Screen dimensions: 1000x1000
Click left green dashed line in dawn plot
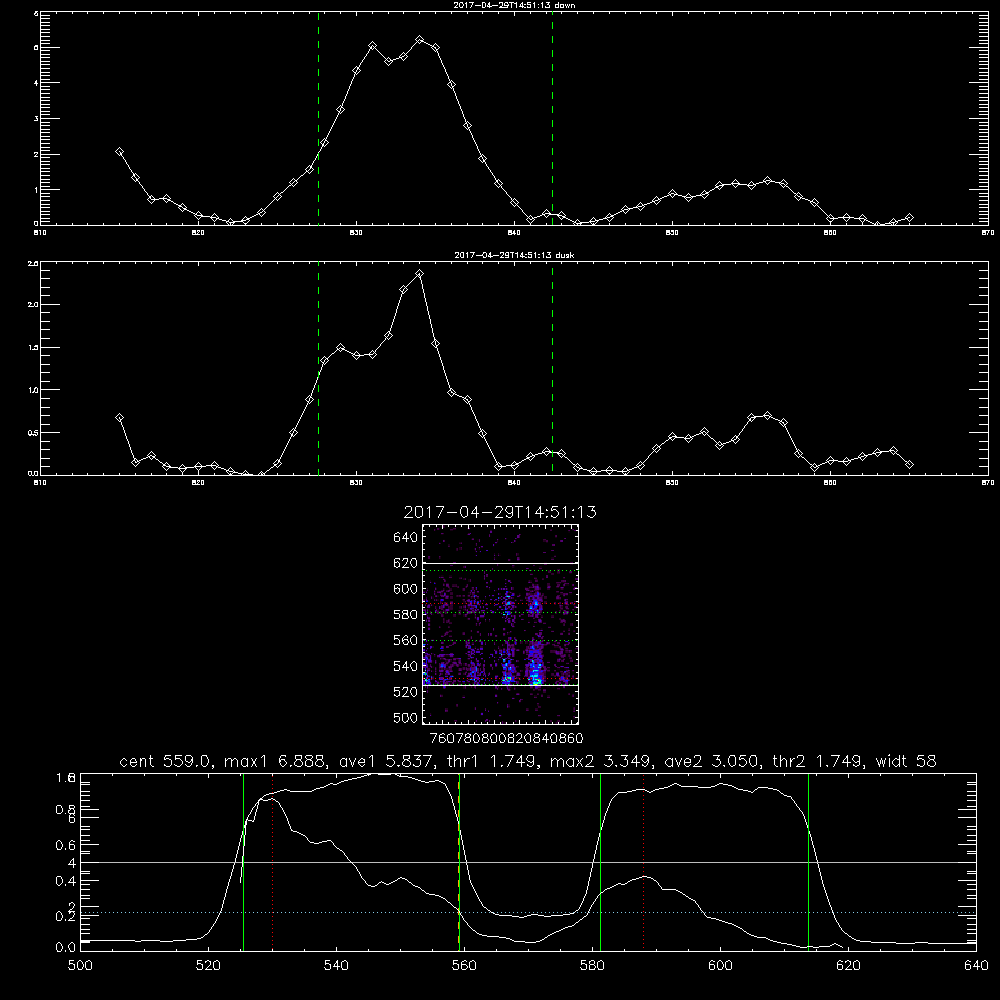[318, 118]
